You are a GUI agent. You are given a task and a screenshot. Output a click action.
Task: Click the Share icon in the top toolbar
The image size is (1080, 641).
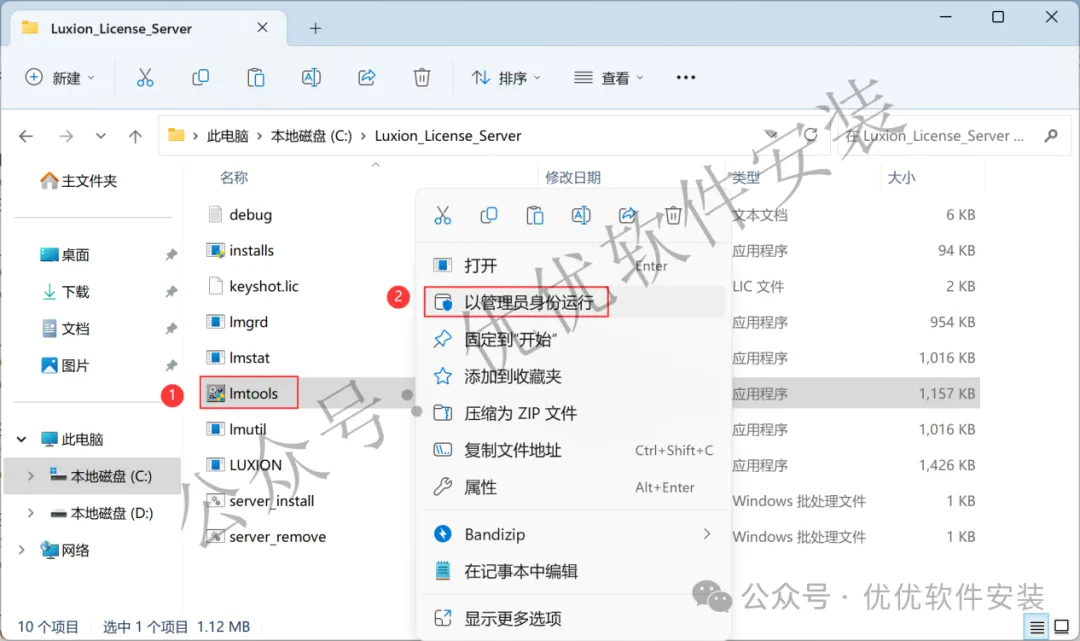(x=366, y=78)
